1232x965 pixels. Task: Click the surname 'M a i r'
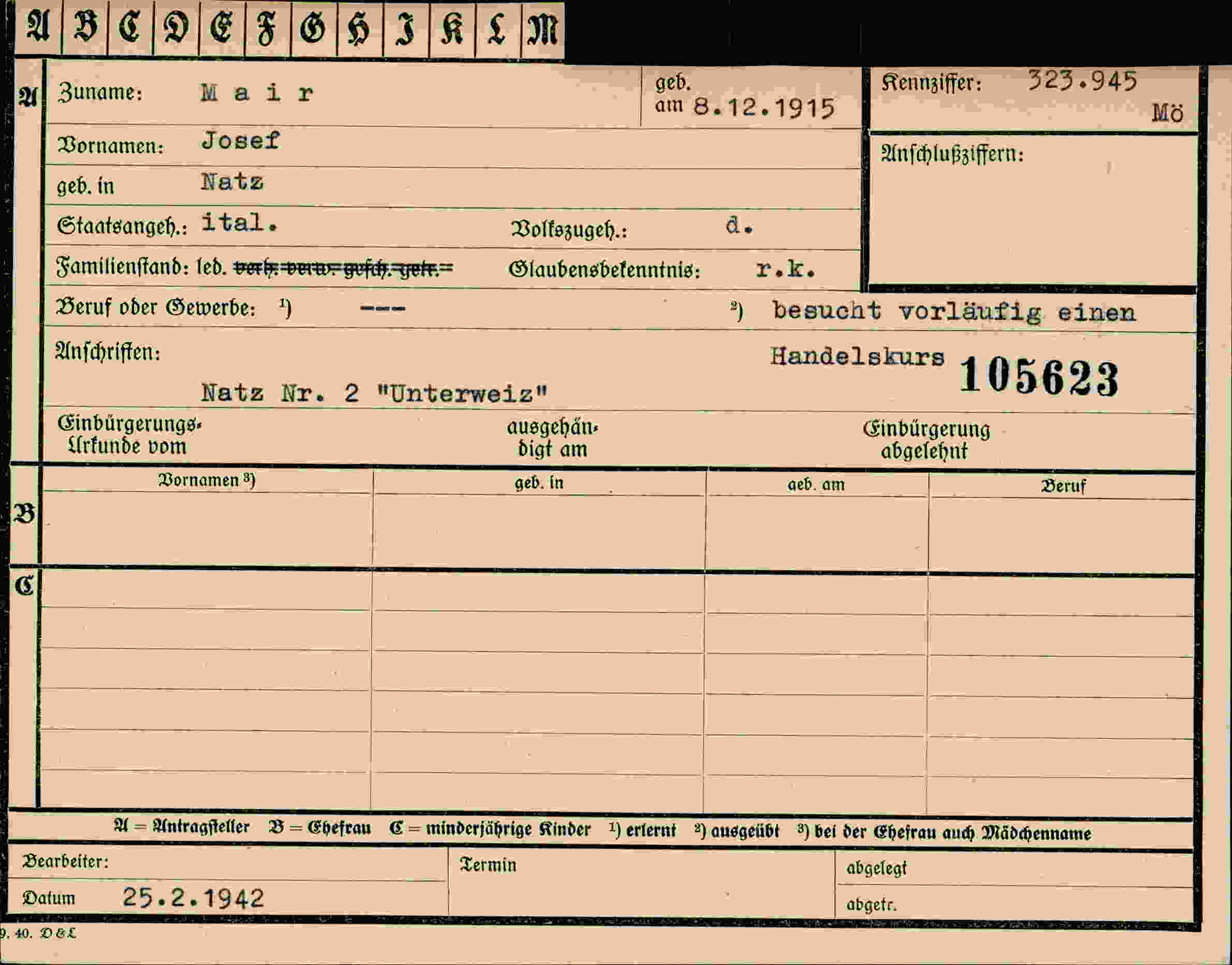coord(257,93)
